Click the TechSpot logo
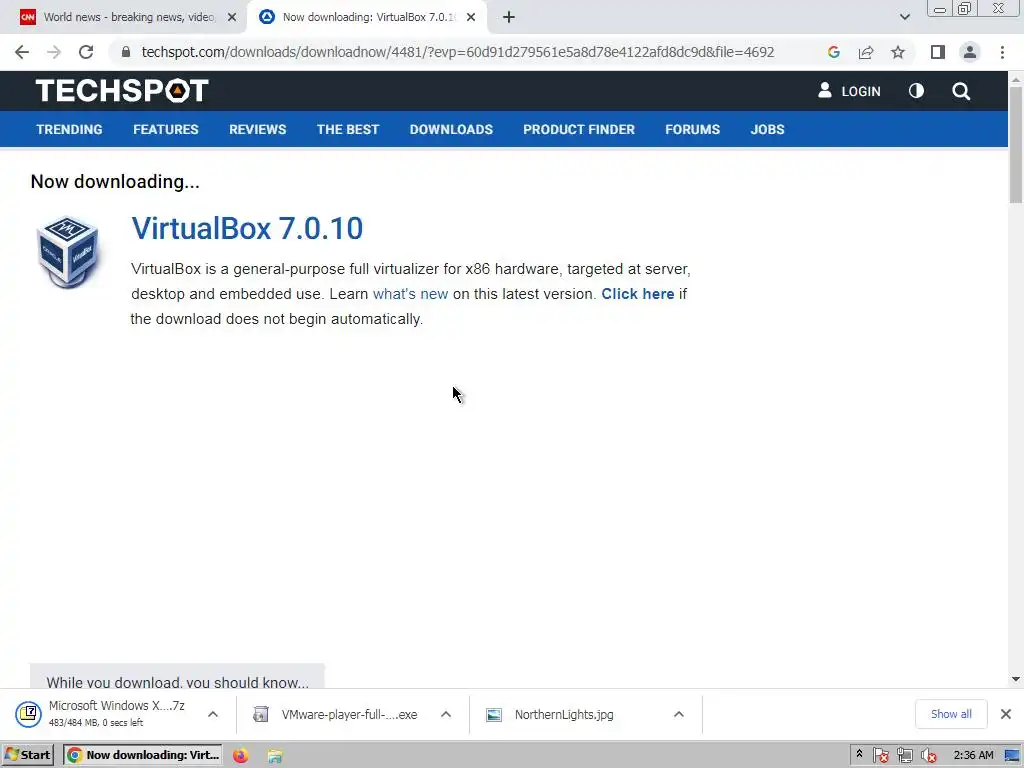1024x768 pixels. tap(122, 91)
